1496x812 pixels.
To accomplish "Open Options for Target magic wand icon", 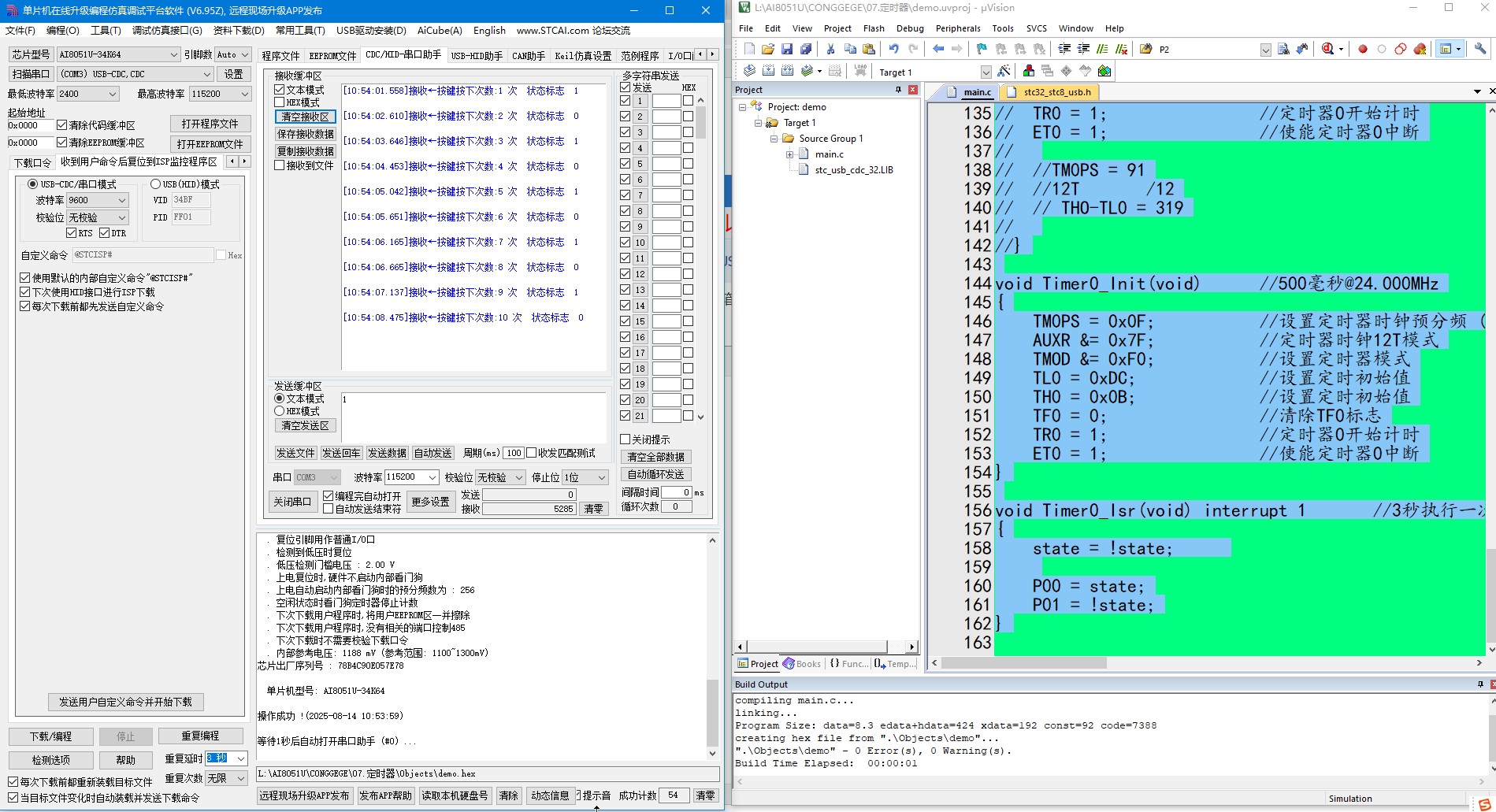I will [1004, 71].
